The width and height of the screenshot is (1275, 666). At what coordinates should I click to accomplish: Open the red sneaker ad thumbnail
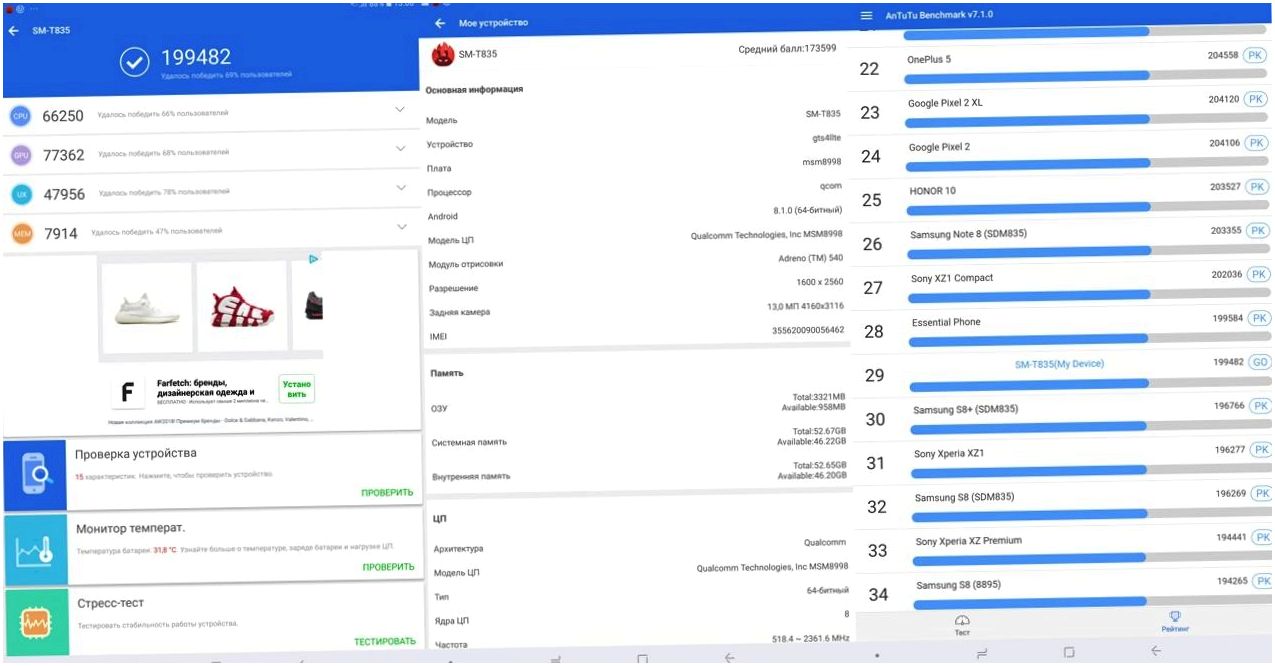click(242, 306)
